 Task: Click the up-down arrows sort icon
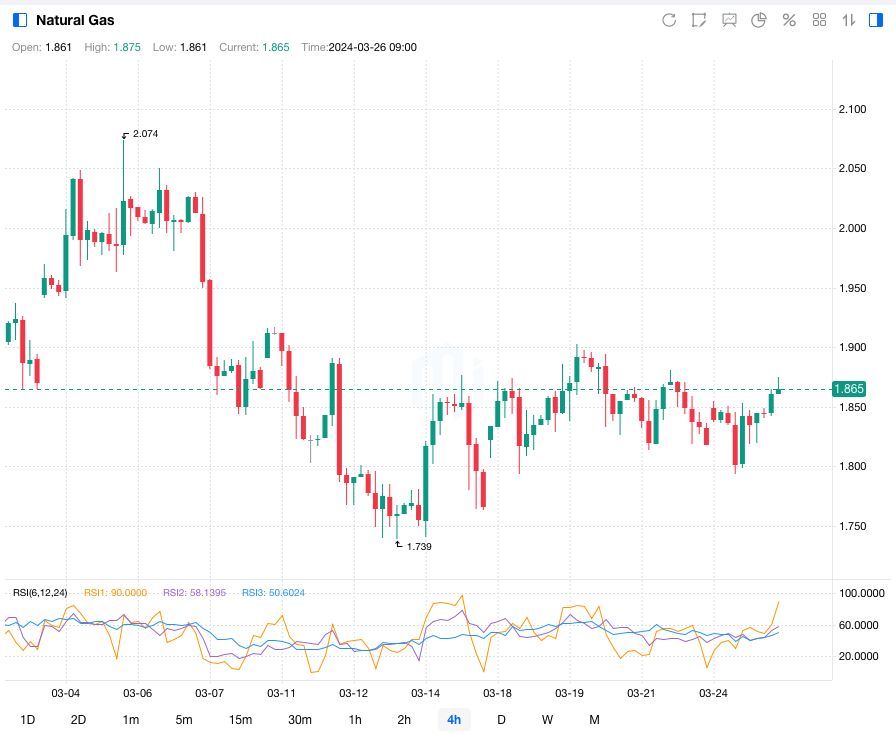(x=849, y=20)
